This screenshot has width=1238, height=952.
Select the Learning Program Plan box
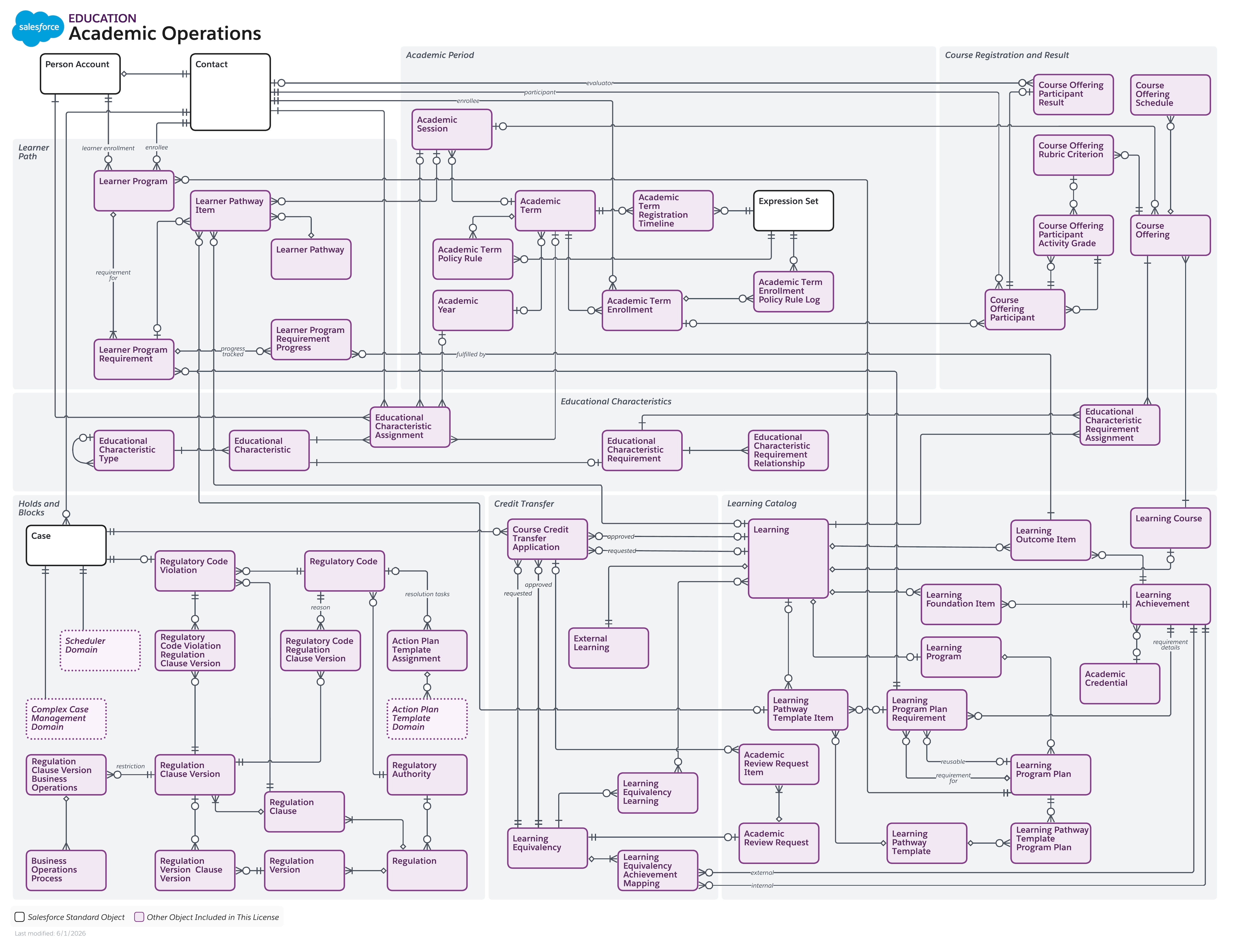point(1051,775)
